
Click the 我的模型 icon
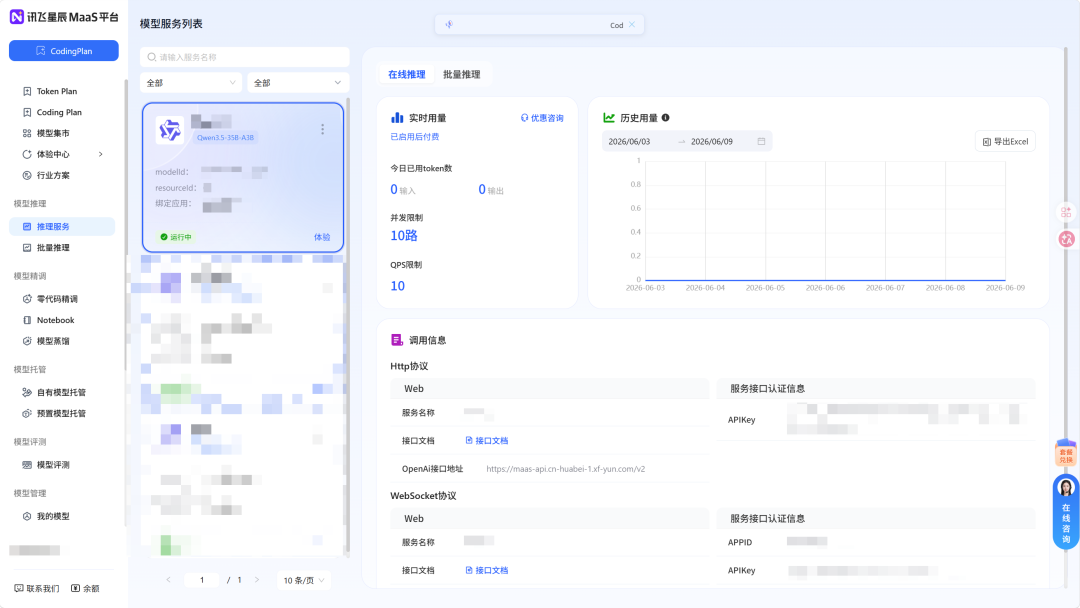27,516
